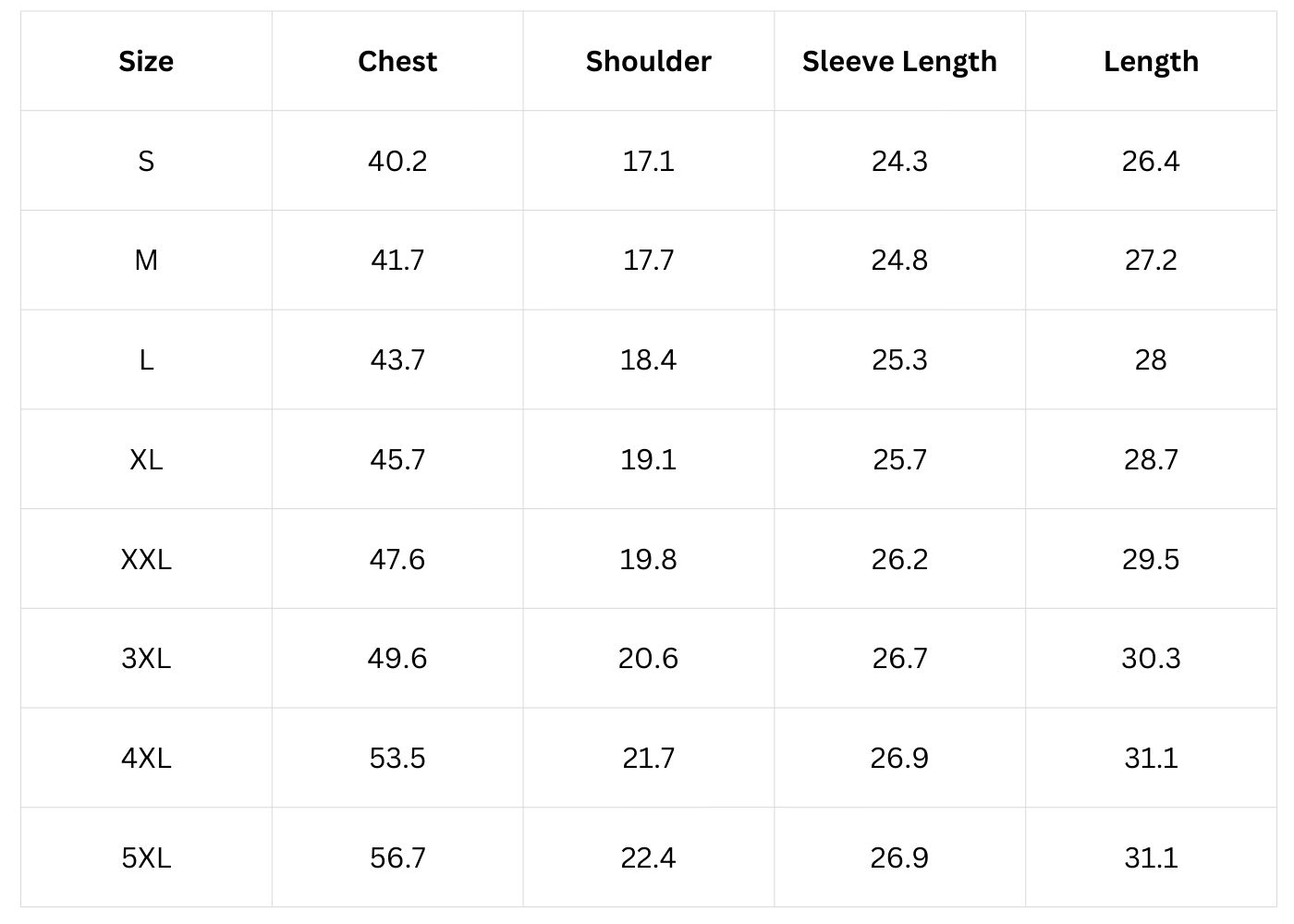The image size is (1294, 924).
Task: Click the length value 28 cell
Action: [x=1151, y=359]
